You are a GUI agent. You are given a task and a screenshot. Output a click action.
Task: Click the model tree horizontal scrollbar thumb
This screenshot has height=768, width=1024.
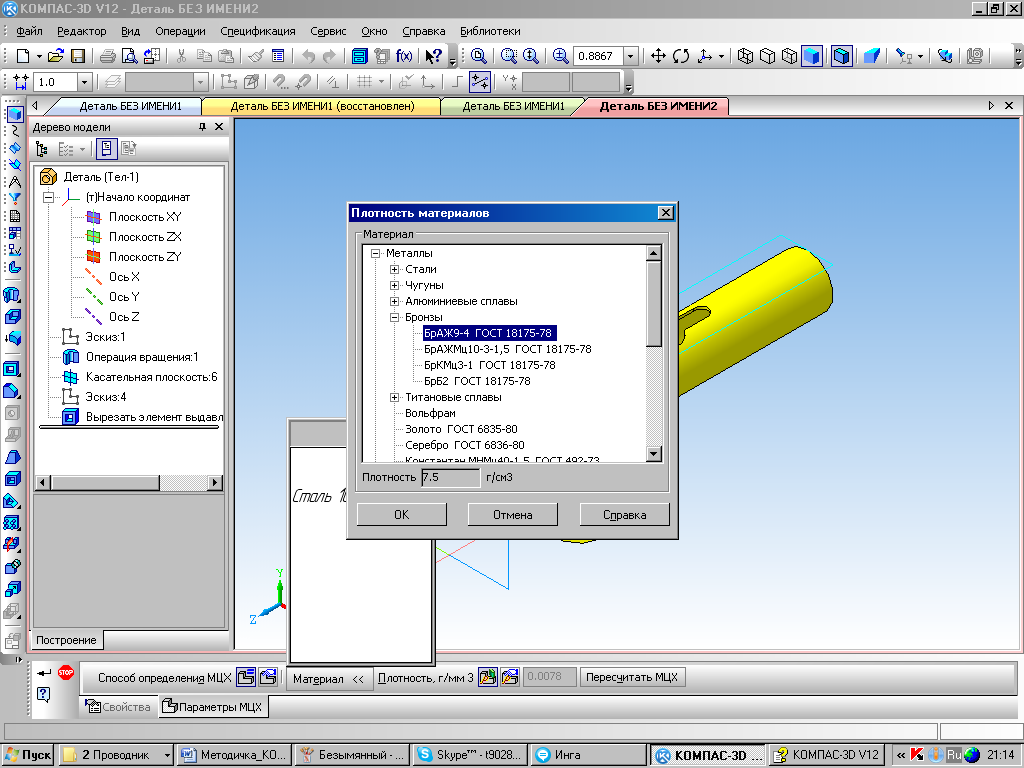coord(105,483)
